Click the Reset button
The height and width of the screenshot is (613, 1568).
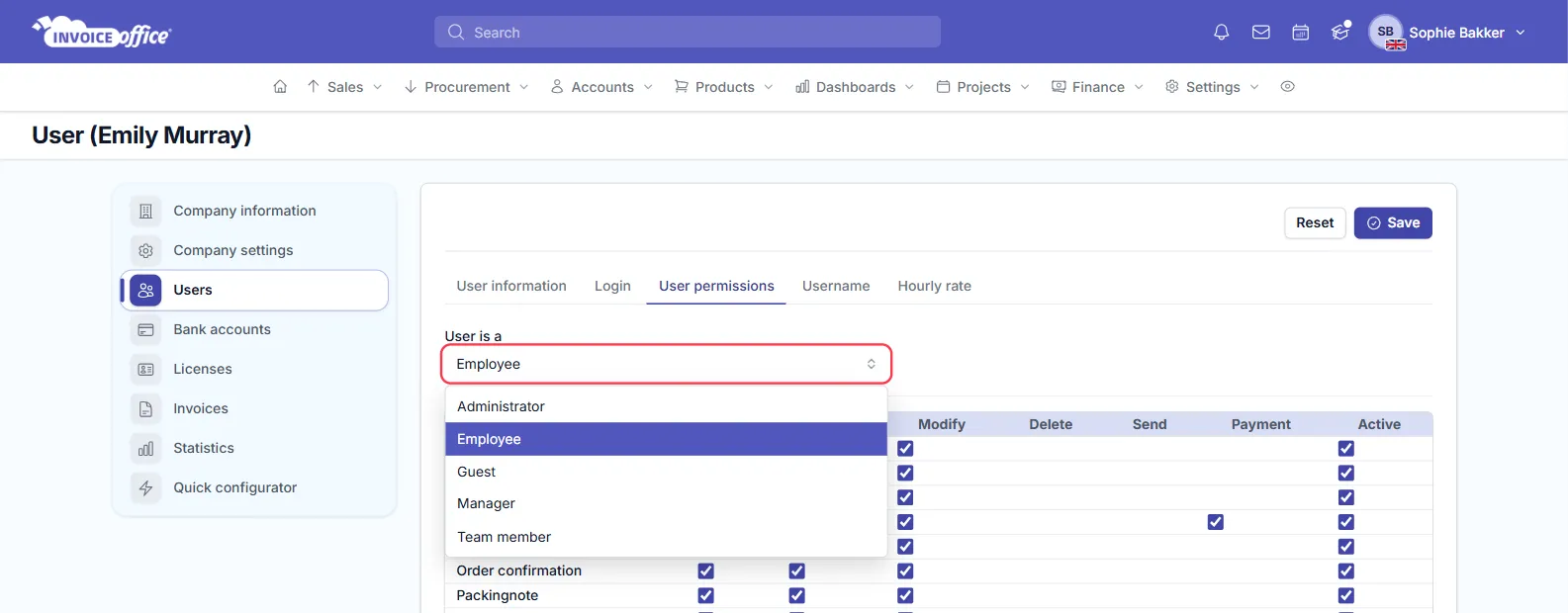[1315, 222]
